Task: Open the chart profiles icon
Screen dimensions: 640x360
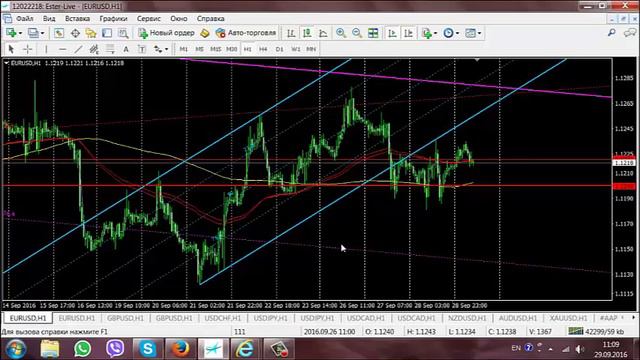Action: [33, 33]
